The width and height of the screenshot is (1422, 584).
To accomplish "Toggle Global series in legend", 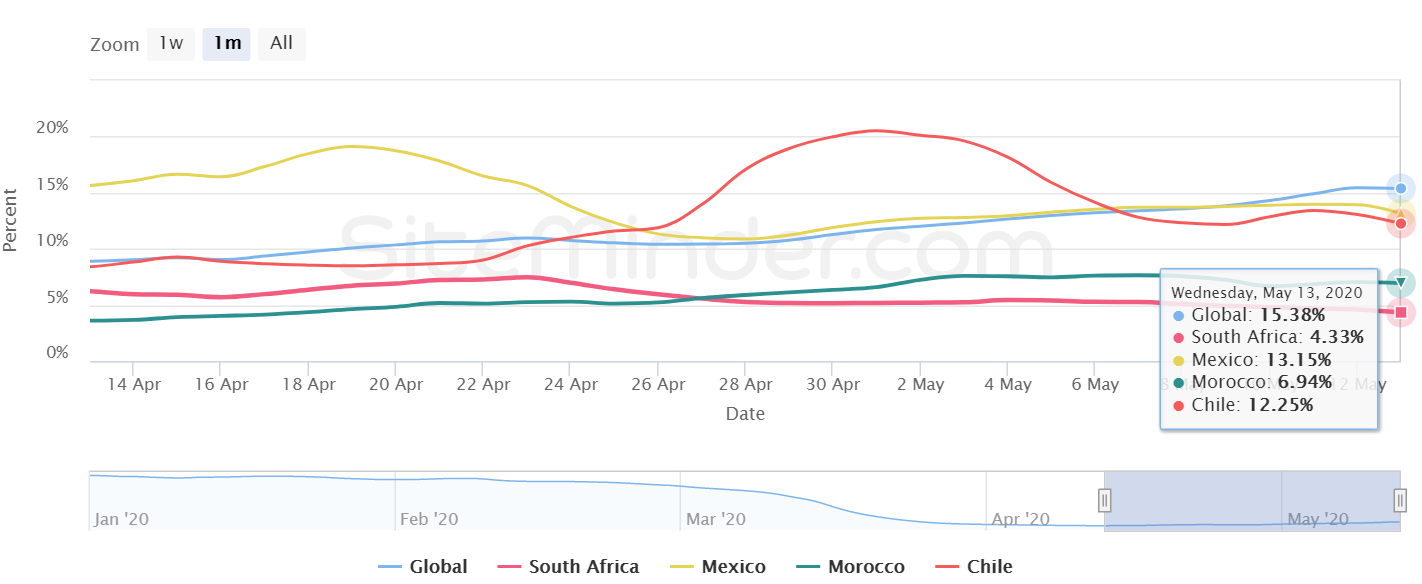I will tap(423, 566).
